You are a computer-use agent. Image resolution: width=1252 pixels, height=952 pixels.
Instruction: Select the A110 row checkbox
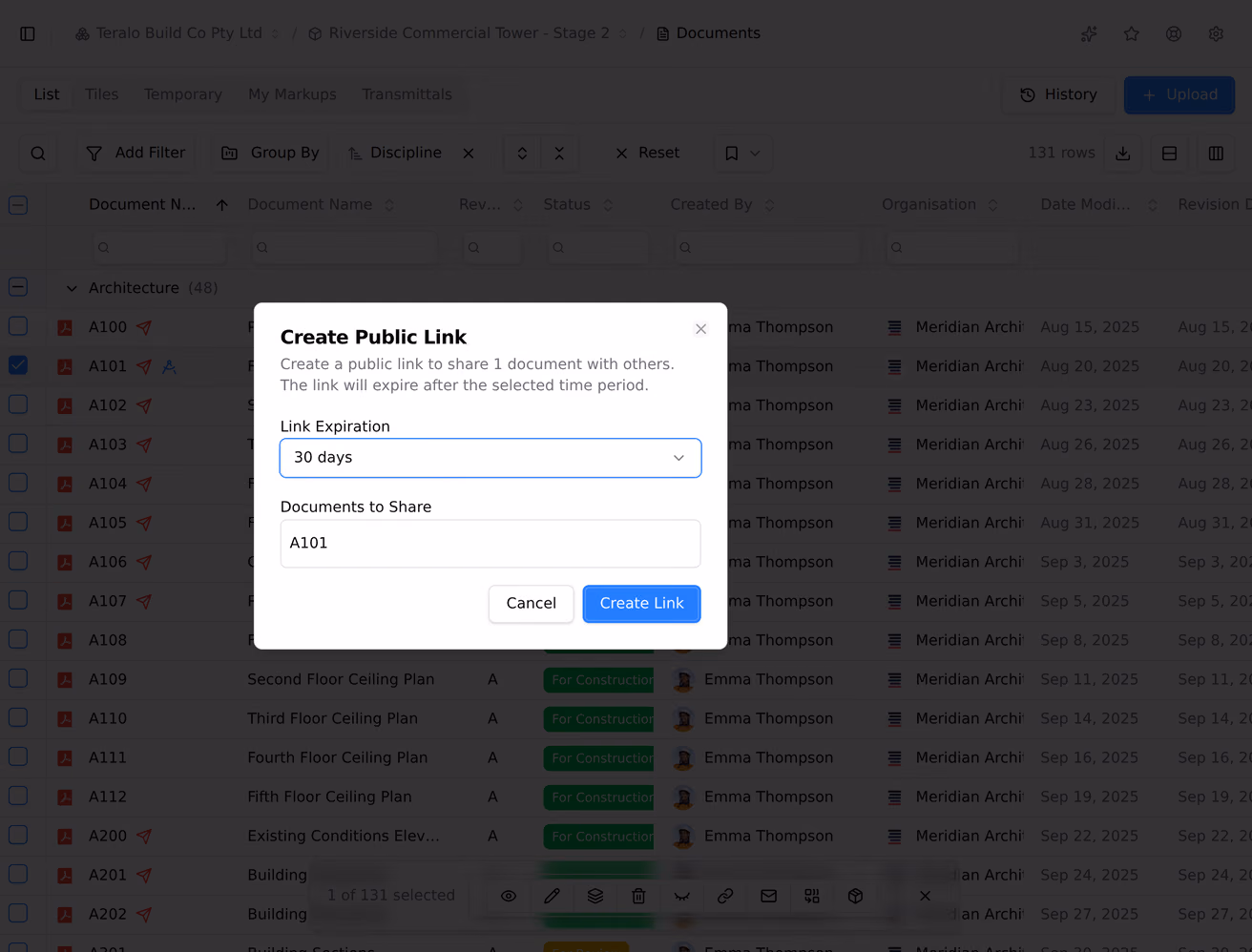pyautogui.click(x=18, y=717)
